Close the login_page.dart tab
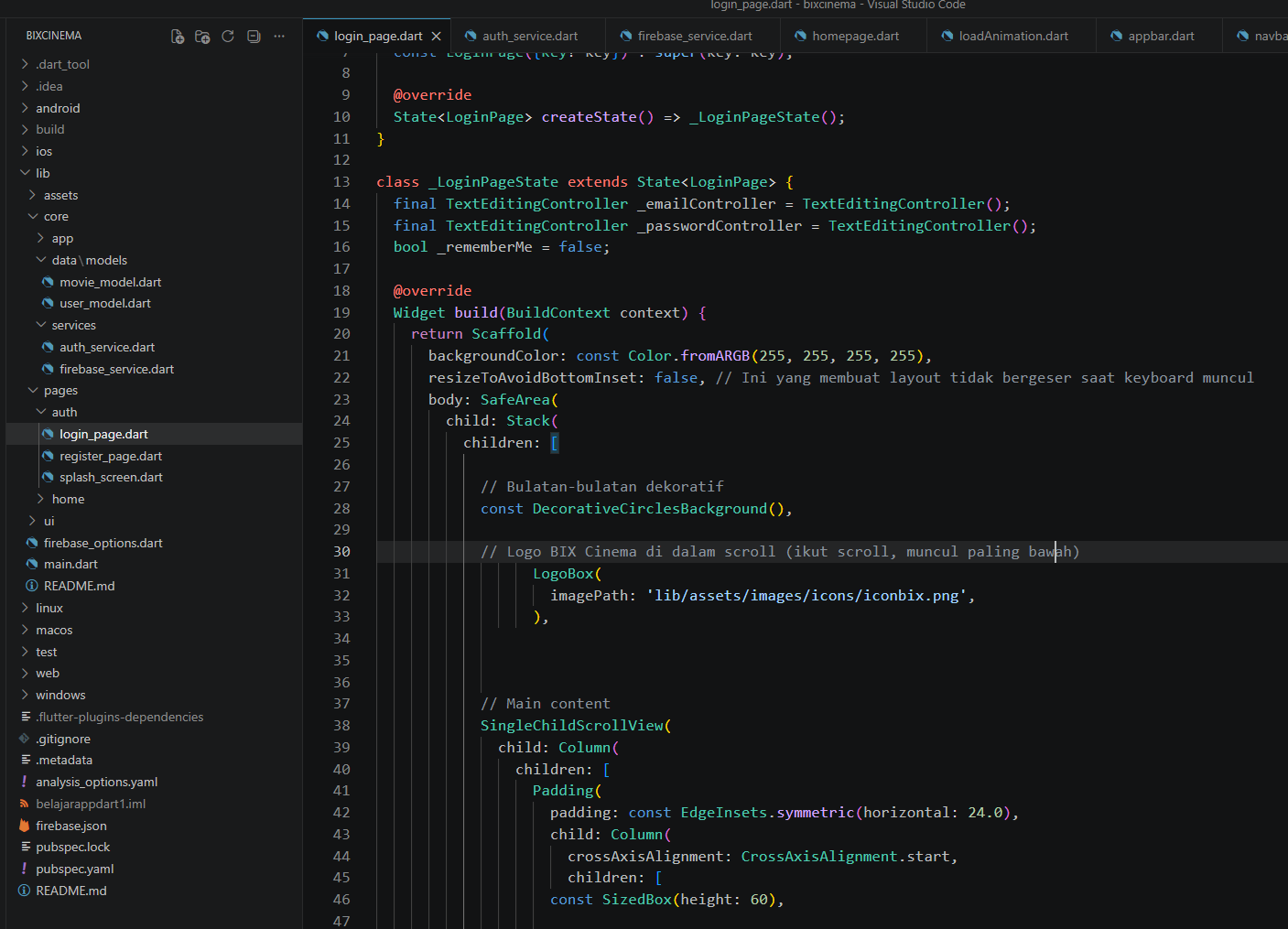This screenshot has width=1288, height=929. [x=436, y=37]
